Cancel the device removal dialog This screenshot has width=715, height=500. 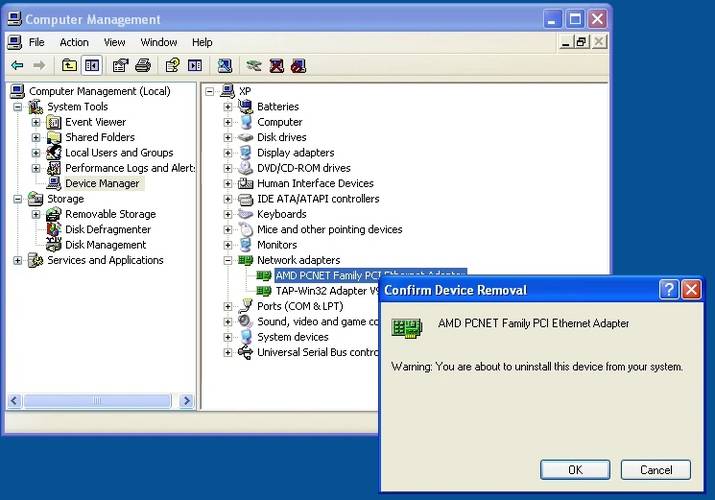(656, 470)
